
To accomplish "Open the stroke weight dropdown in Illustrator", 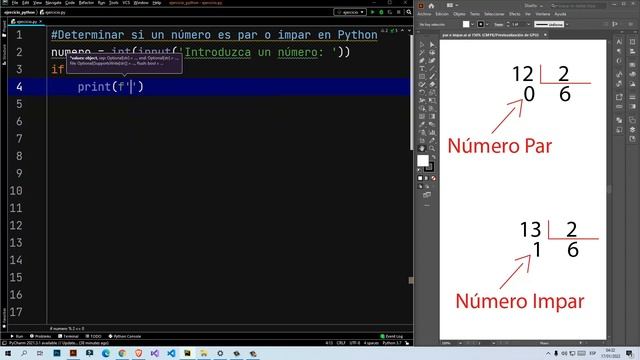I will [x=529, y=24].
